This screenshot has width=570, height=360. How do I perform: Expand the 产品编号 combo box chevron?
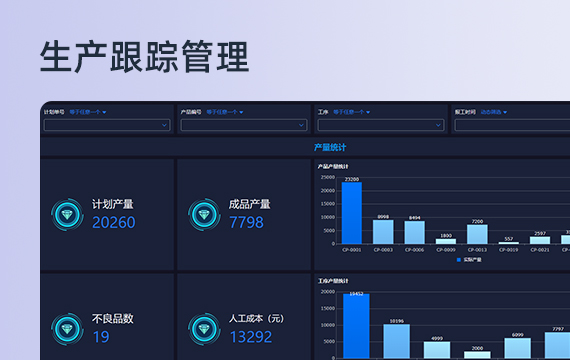301,125
